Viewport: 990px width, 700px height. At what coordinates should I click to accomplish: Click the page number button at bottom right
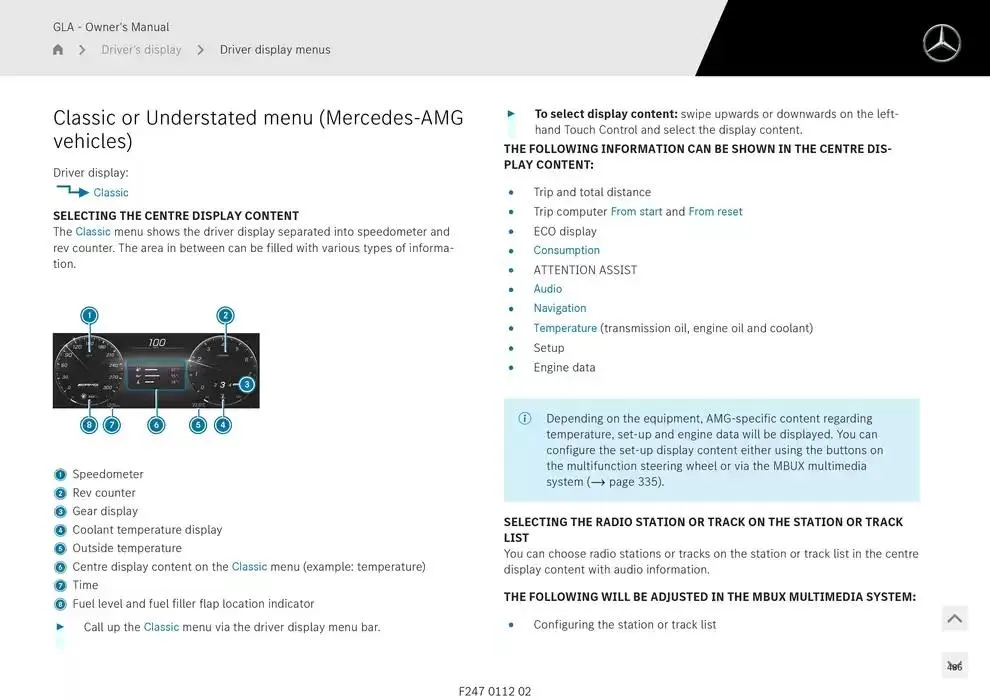pyautogui.click(x=954, y=666)
